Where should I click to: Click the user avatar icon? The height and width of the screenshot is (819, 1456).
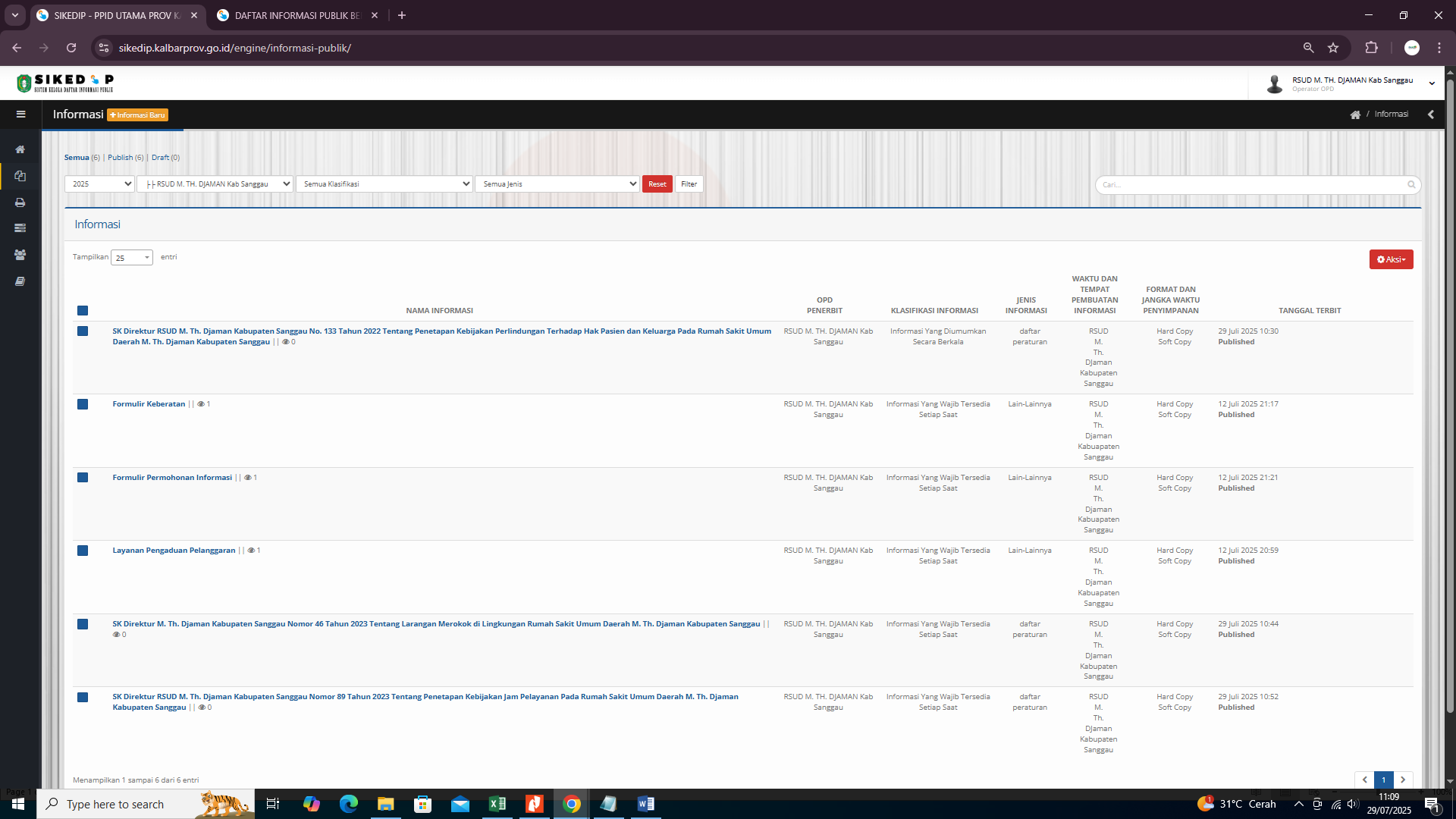click(x=1275, y=83)
